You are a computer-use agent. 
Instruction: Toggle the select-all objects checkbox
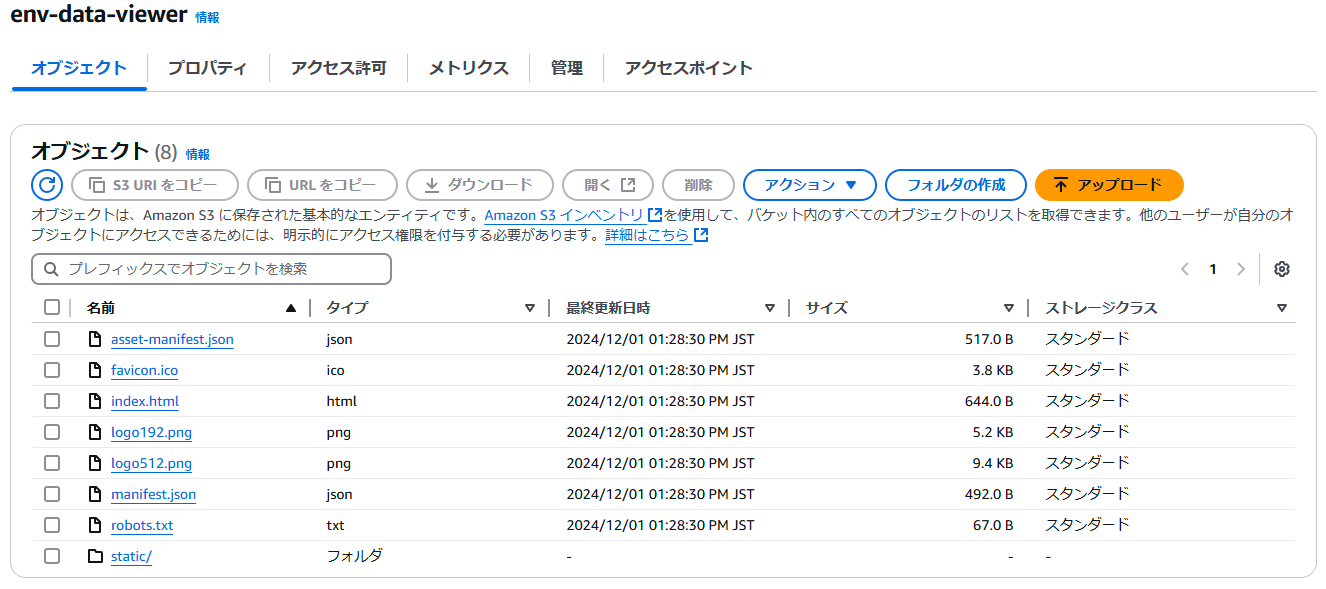[52, 307]
